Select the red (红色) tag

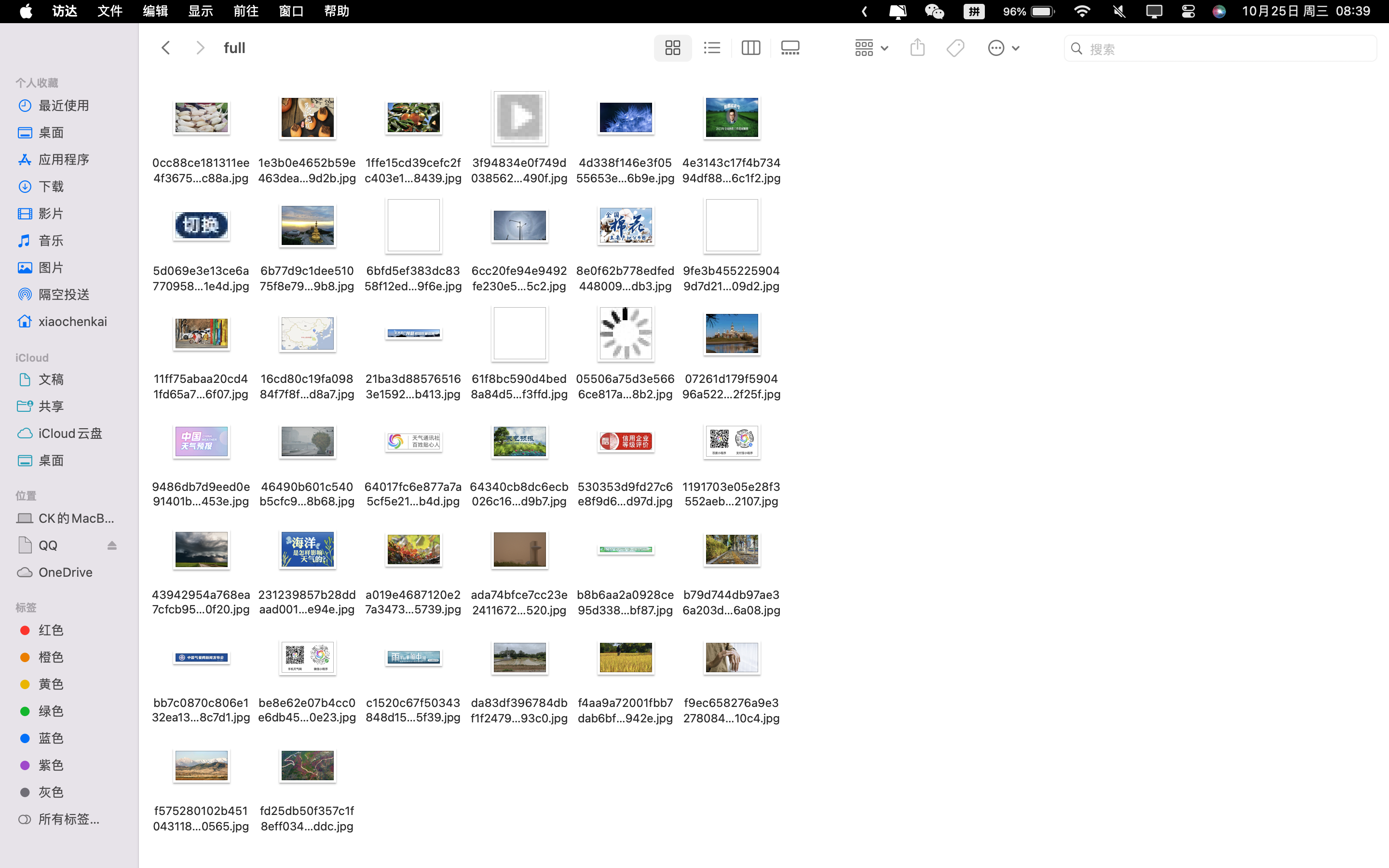51,630
